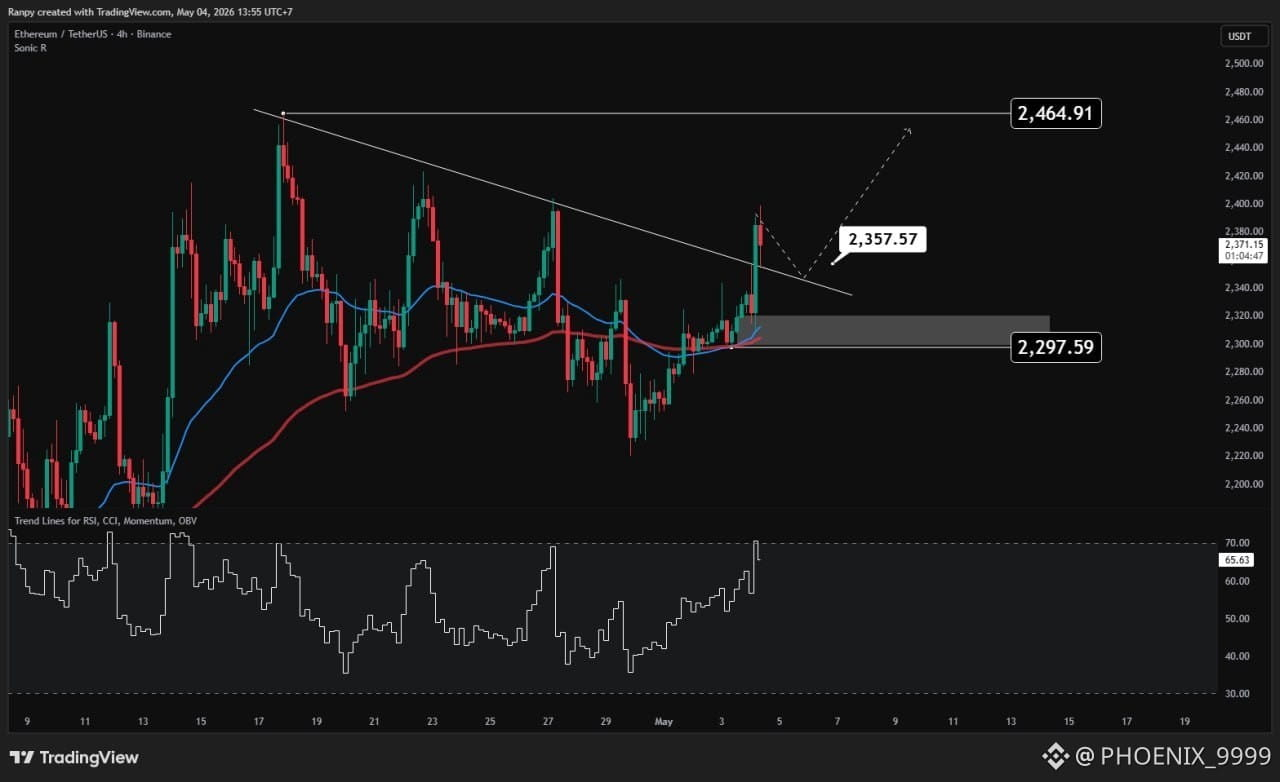Select the 2,464.91 price label
The width and height of the screenshot is (1280, 782).
(x=1056, y=114)
